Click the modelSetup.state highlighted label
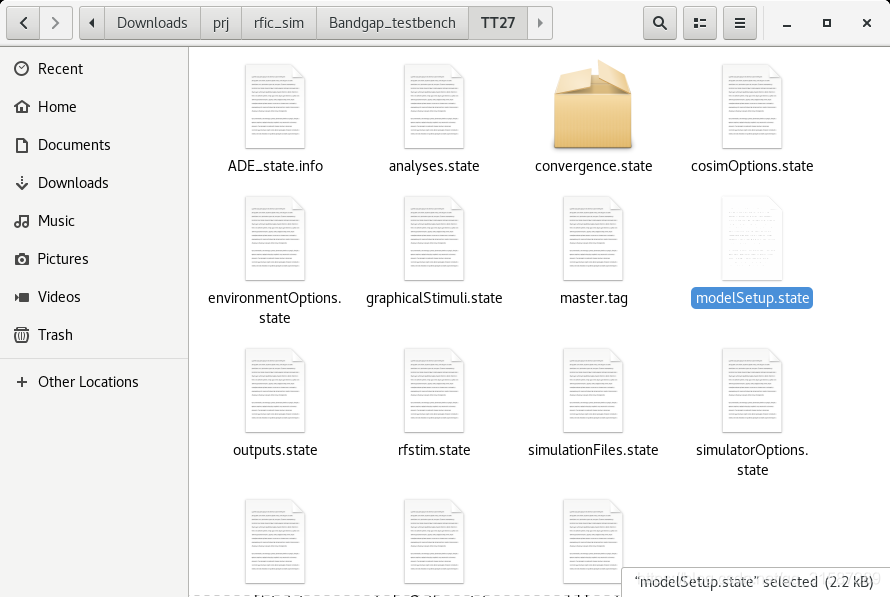 pyautogui.click(x=752, y=298)
